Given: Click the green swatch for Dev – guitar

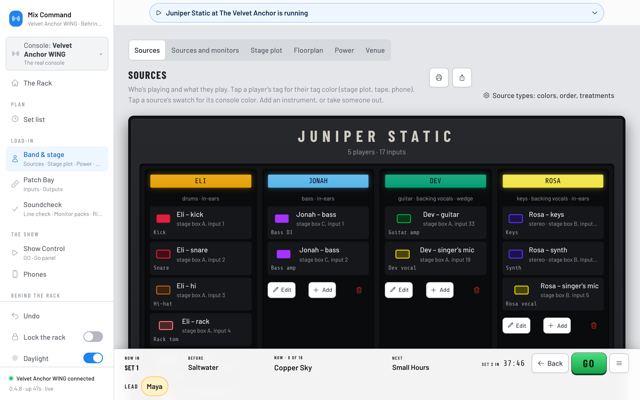Looking at the screenshot, I should [404, 218].
